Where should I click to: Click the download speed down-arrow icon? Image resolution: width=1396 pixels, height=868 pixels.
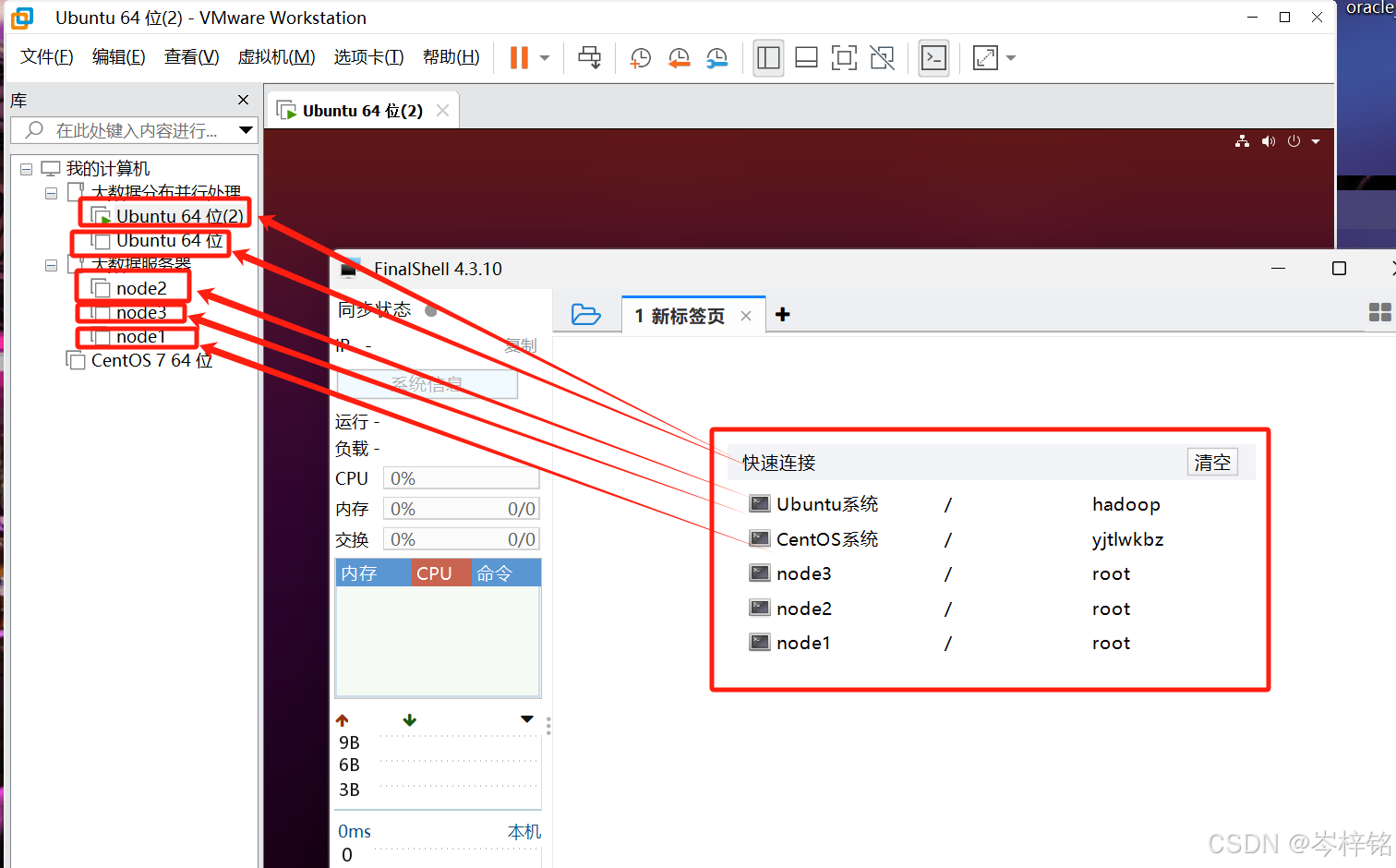(x=410, y=720)
